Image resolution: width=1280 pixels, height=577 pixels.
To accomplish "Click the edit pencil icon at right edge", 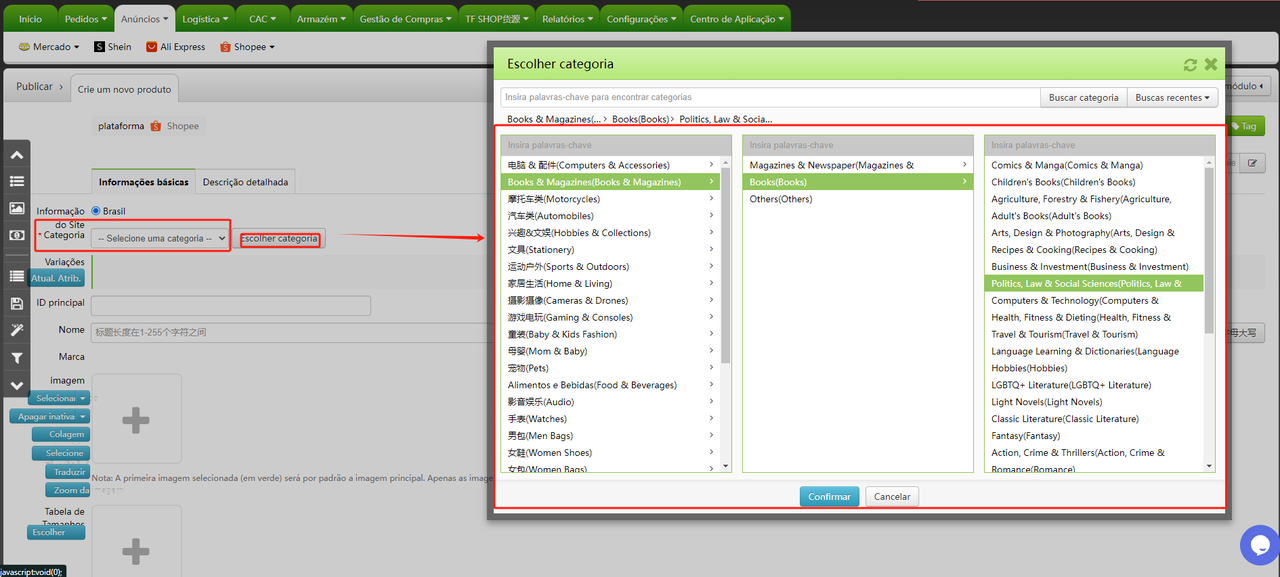I will 1250,162.
